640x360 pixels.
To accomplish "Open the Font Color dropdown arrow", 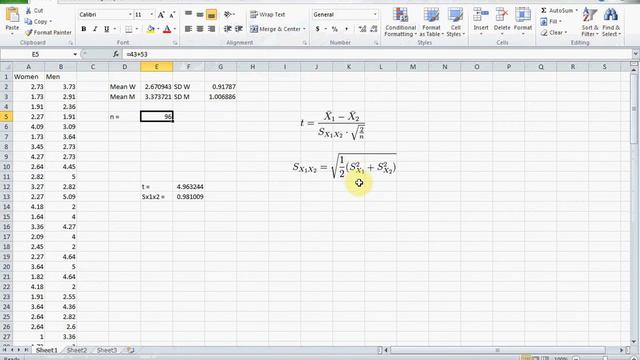I will [175, 29].
